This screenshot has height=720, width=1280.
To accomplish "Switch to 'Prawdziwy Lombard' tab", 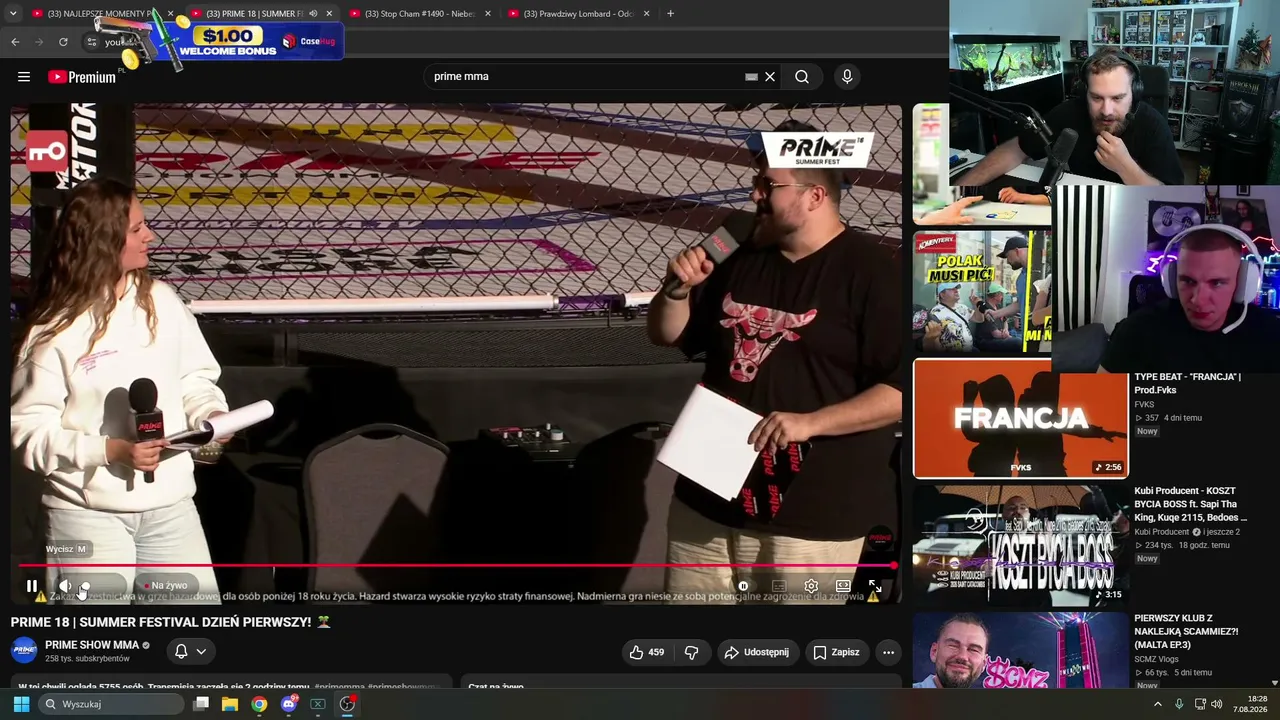I will coord(579,13).
